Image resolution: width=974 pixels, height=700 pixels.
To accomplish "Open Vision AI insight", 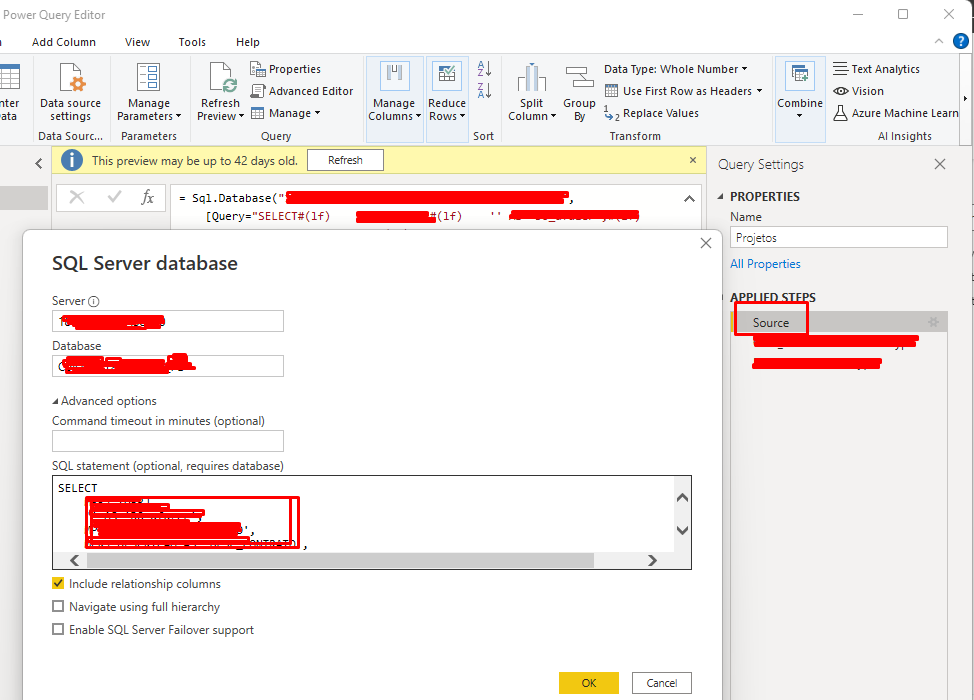I will tap(858, 91).
